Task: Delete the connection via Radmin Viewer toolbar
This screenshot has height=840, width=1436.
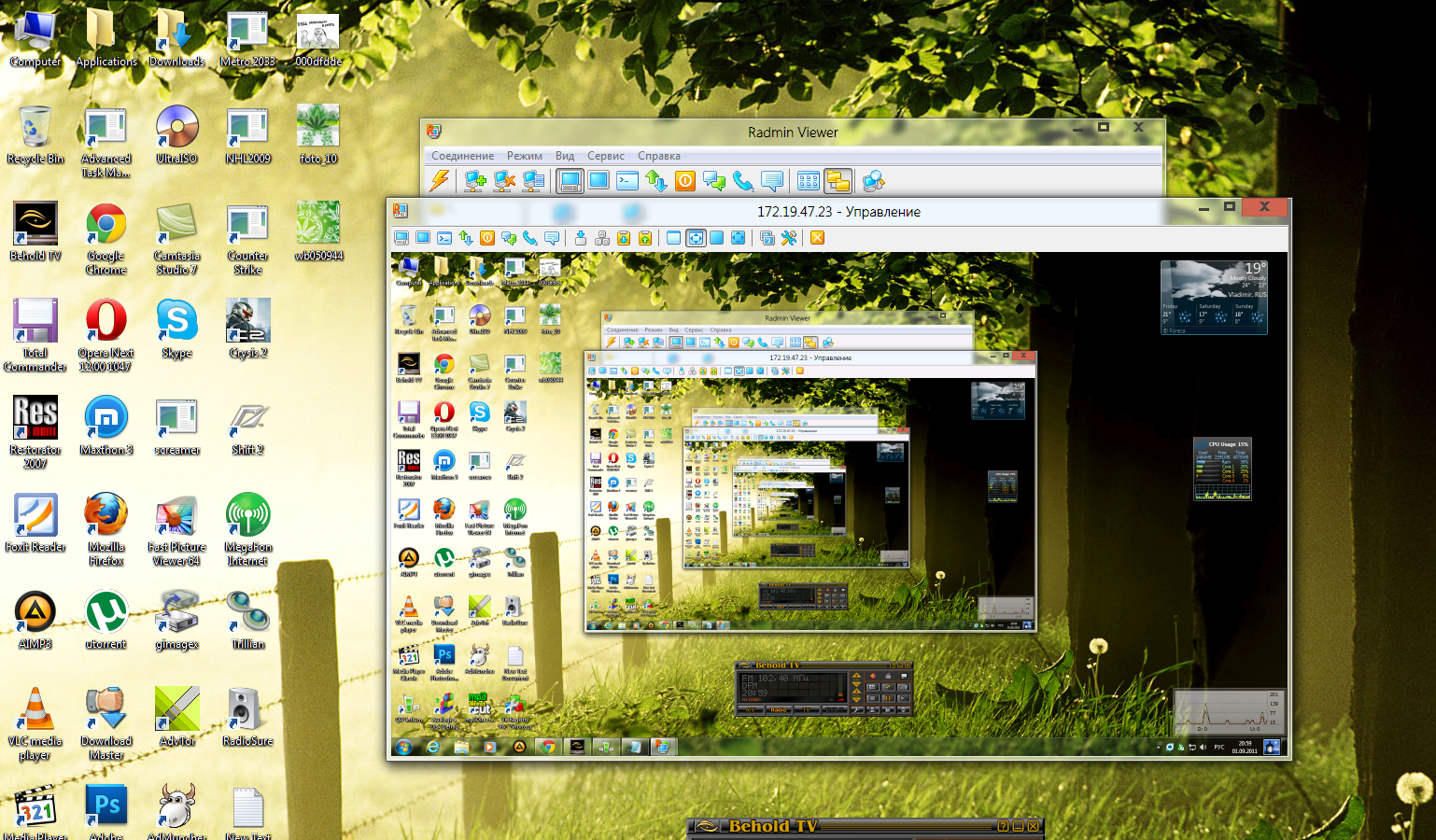Action: 504,180
